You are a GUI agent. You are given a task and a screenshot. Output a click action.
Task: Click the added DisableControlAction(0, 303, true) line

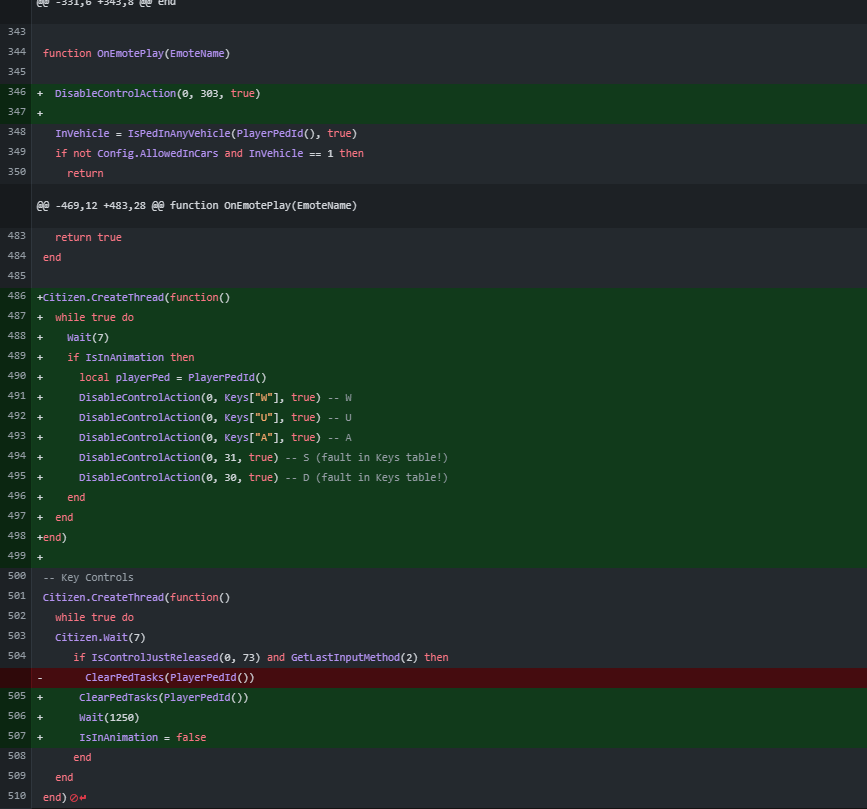(x=157, y=93)
